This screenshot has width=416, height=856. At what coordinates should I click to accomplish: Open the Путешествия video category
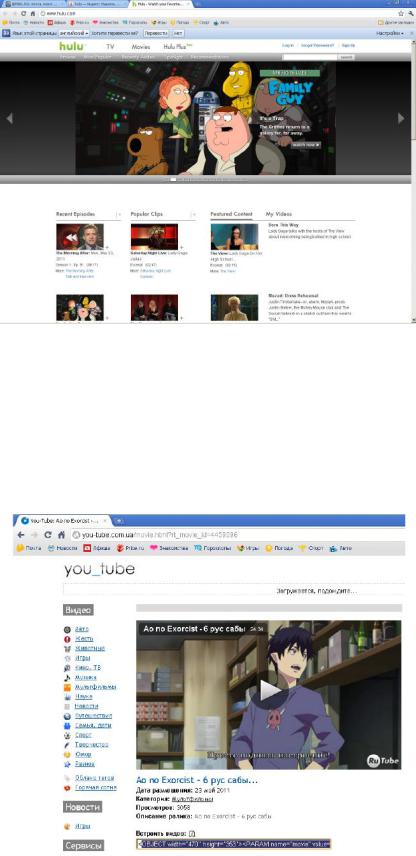pos(94,716)
